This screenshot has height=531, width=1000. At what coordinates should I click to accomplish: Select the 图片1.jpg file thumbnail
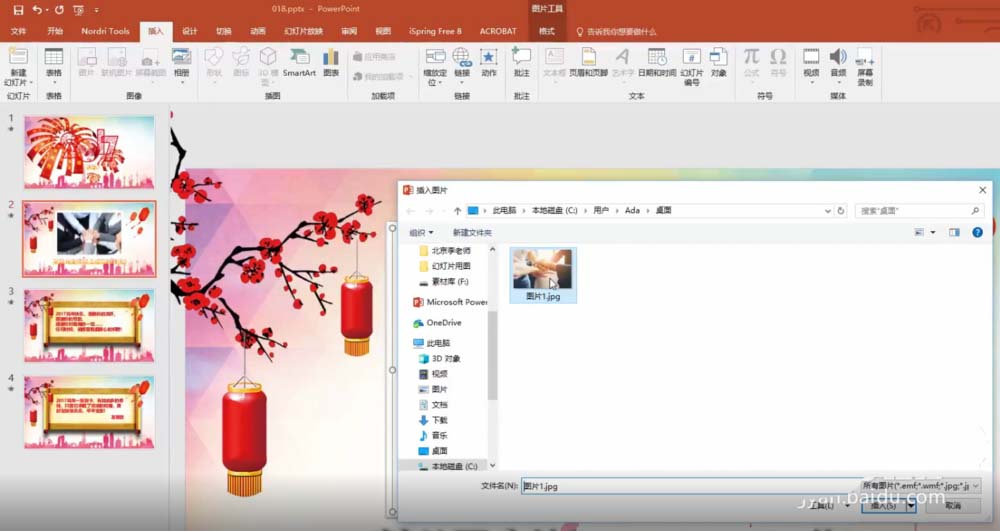[x=543, y=275]
